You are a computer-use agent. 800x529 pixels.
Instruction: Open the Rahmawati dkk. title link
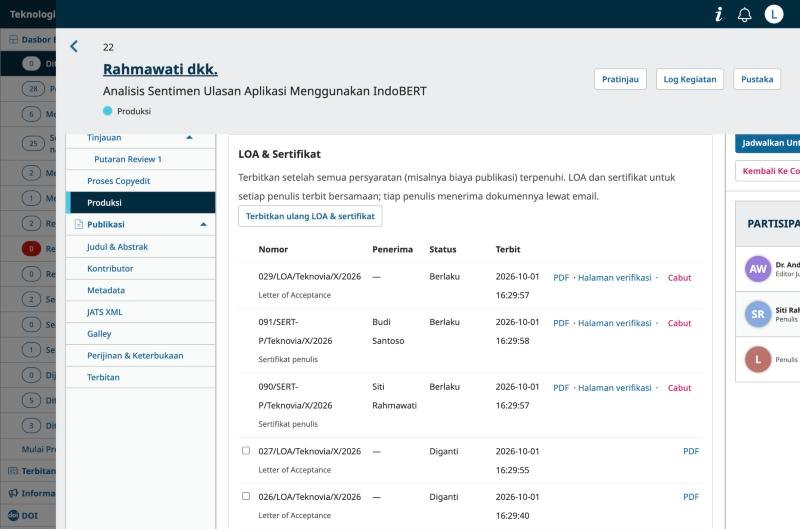(160, 69)
